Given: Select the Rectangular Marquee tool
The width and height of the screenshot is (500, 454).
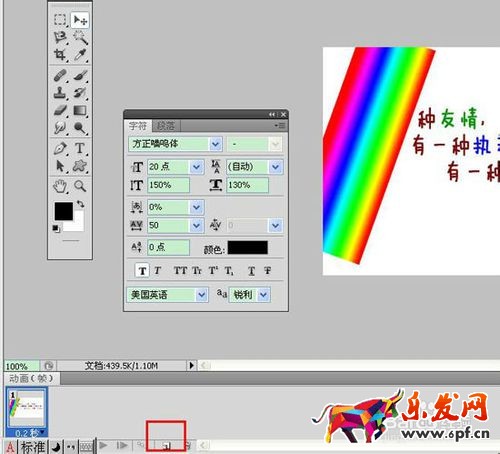Looking at the screenshot, I should [x=60, y=20].
